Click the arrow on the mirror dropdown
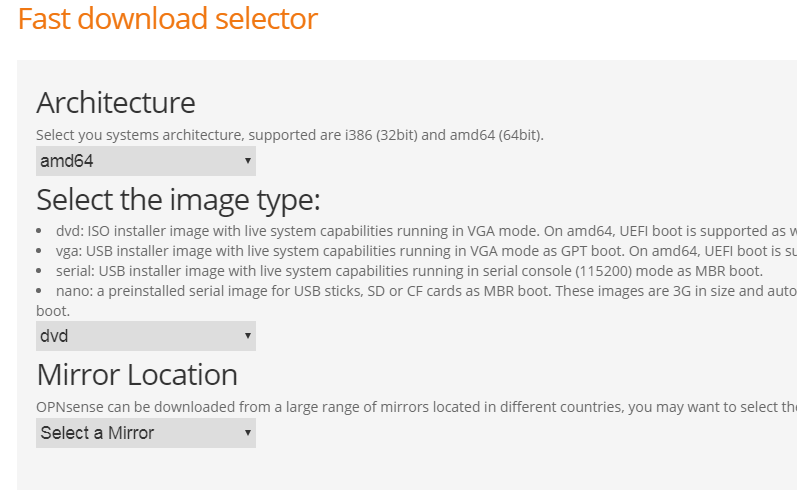797x490 pixels. (x=247, y=433)
